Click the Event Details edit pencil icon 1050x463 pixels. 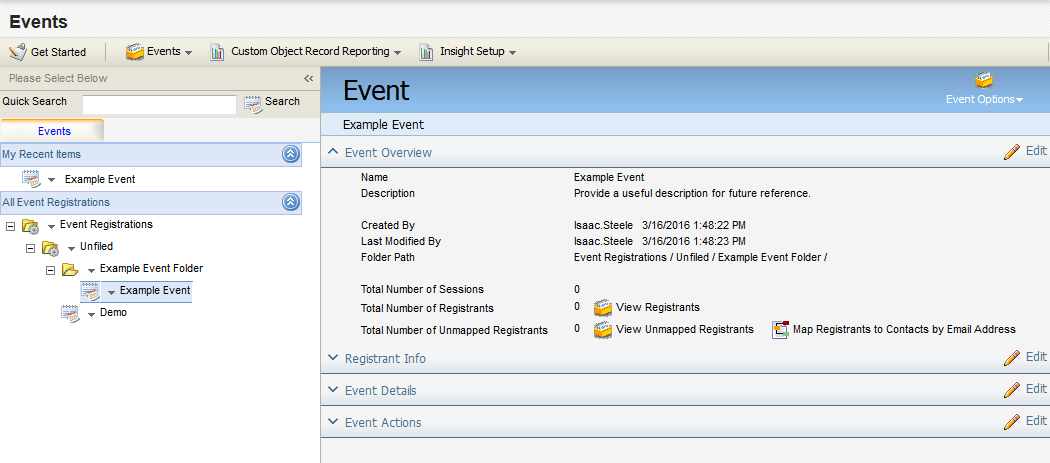tap(1012, 389)
